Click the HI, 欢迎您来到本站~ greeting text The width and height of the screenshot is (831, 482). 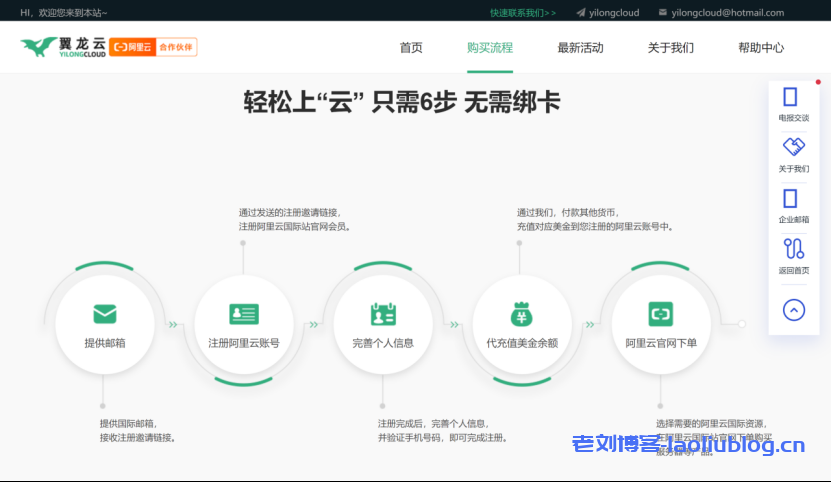tap(64, 13)
